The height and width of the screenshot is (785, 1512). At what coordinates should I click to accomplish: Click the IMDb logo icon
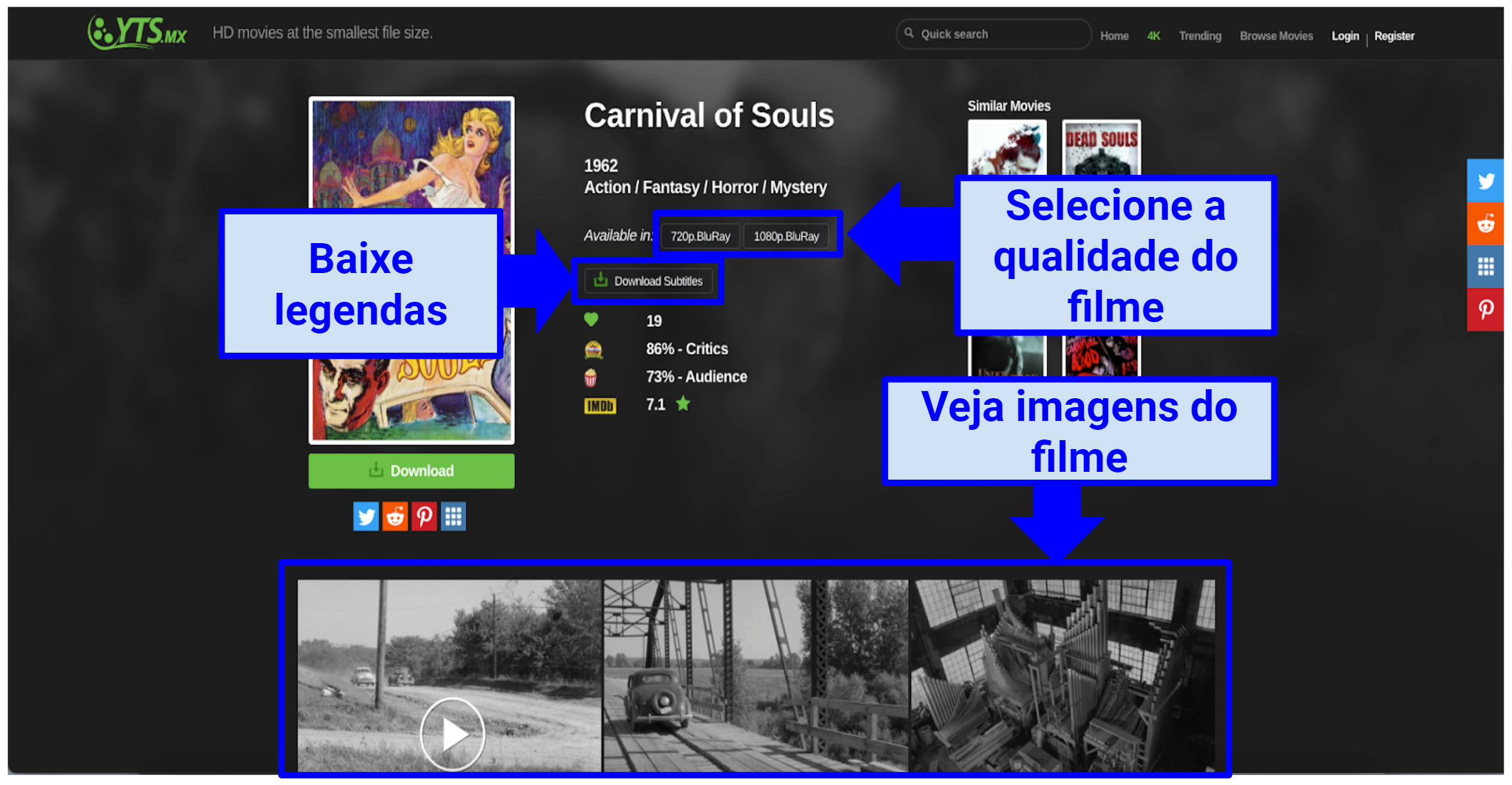click(x=600, y=406)
